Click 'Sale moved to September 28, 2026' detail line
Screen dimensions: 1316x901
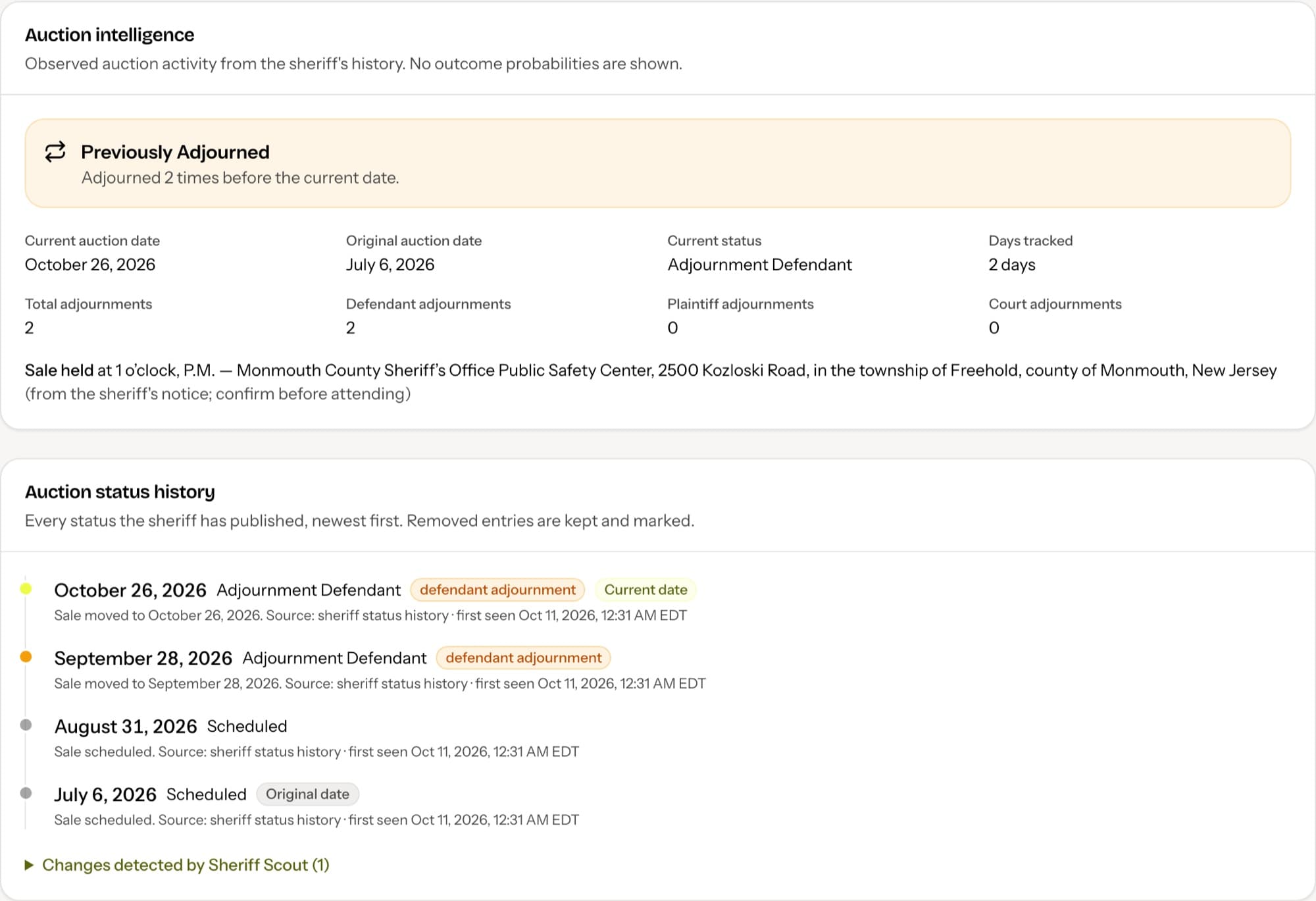380,684
